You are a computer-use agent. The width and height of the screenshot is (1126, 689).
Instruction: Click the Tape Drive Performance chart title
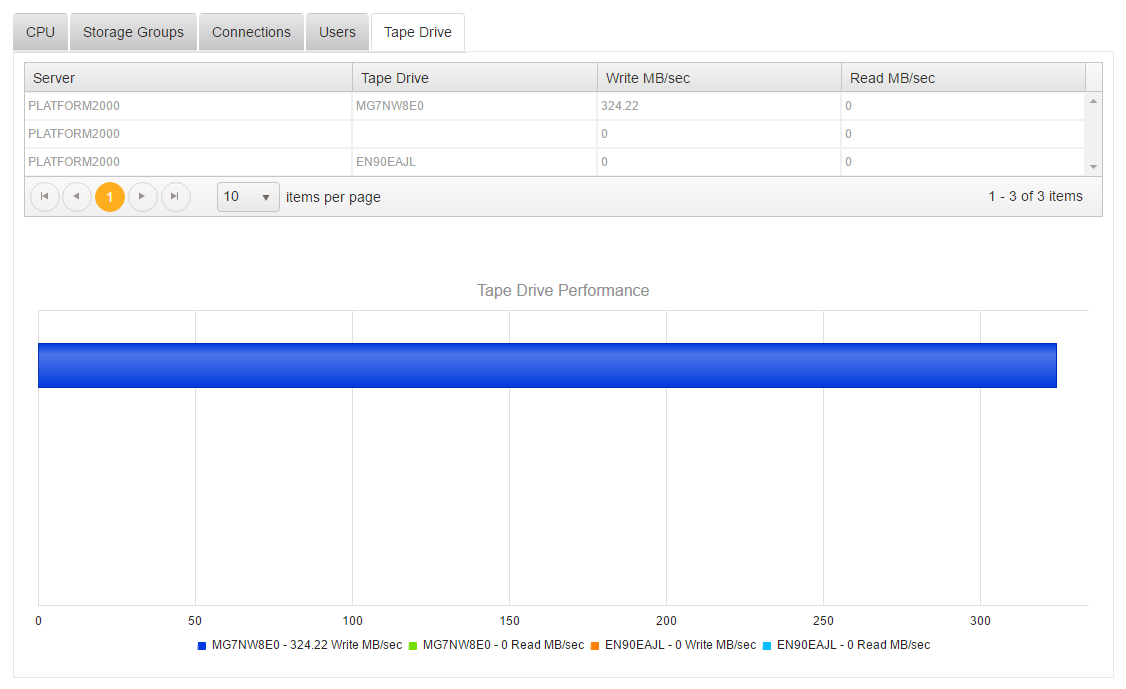tap(563, 290)
